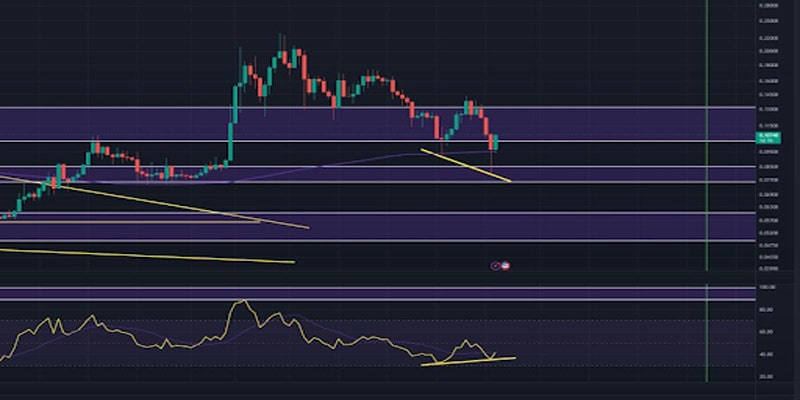Click the 80.00 RSI scale label
This screenshot has height=400, width=800.
pos(768,310)
